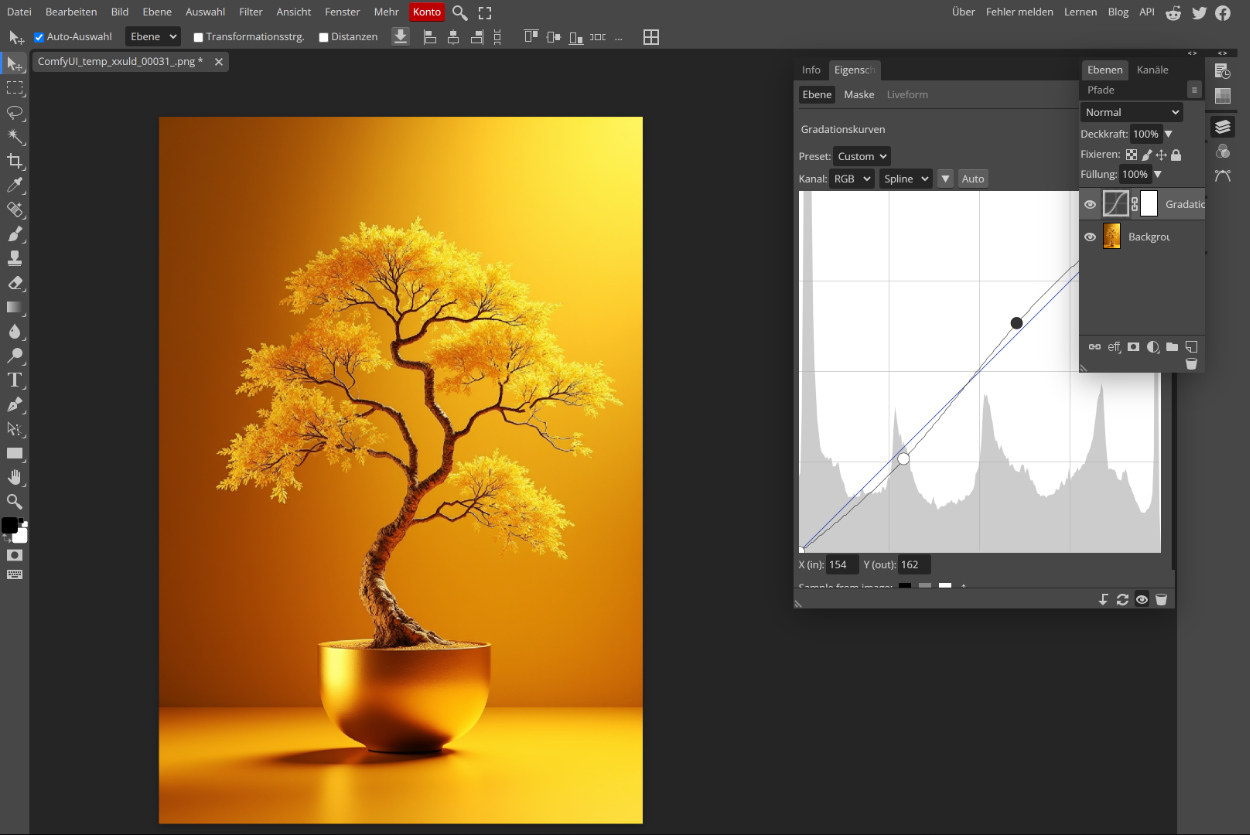Open the Filter menu
Viewport: 1250px width, 835px height.
tap(251, 12)
